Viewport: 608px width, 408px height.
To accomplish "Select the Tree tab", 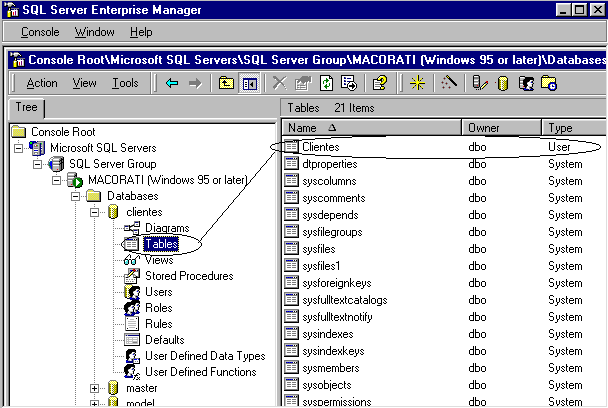I will pyautogui.click(x=26, y=107).
